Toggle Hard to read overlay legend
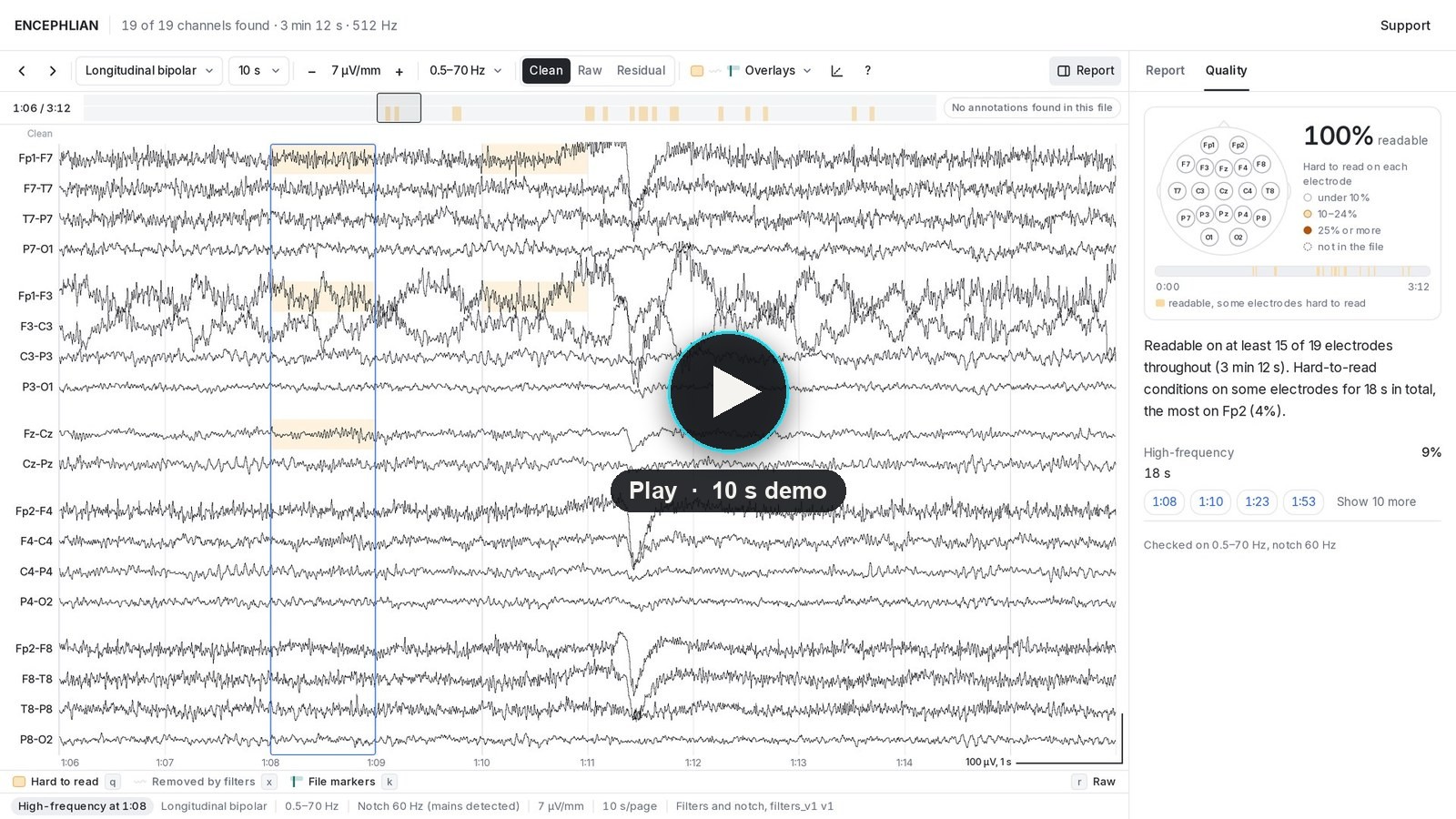The image size is (1456, 819). tap(65, 782)
